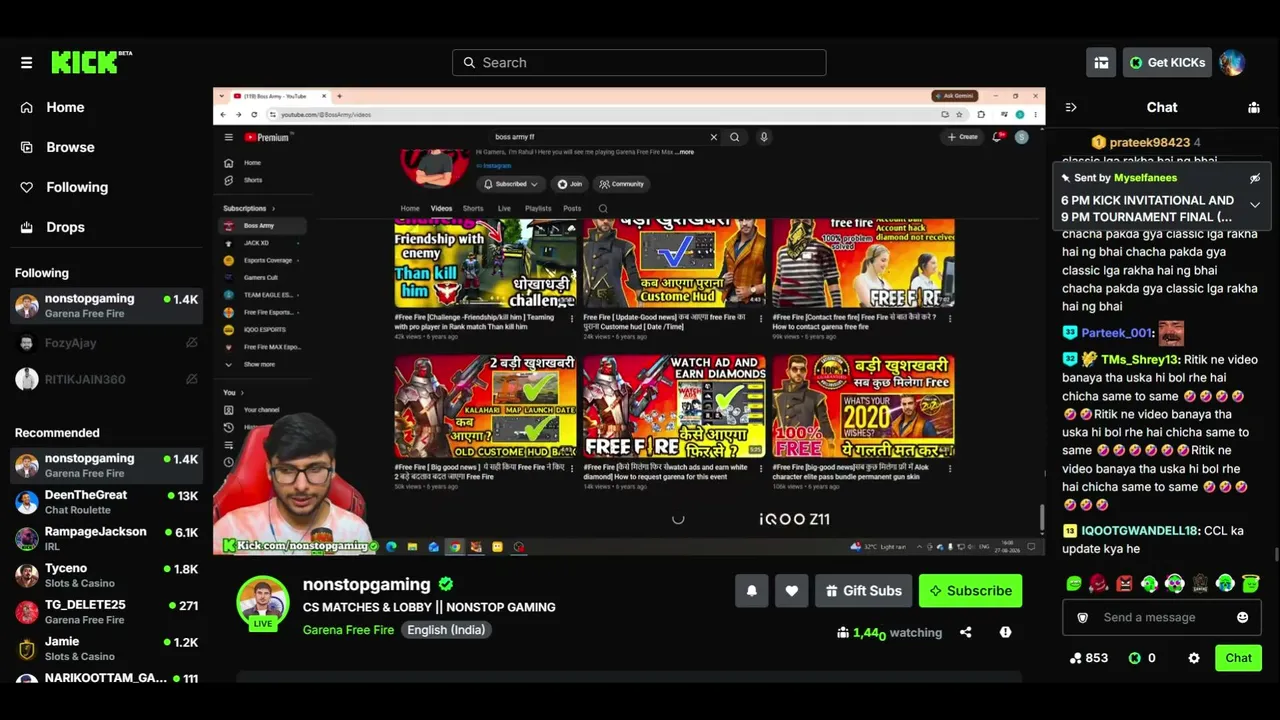Viewport: 1280px width, 720px height.
Task: Open 'Watch Ad and Earn Diamonds' thumbnail
Action: (675, 406)
